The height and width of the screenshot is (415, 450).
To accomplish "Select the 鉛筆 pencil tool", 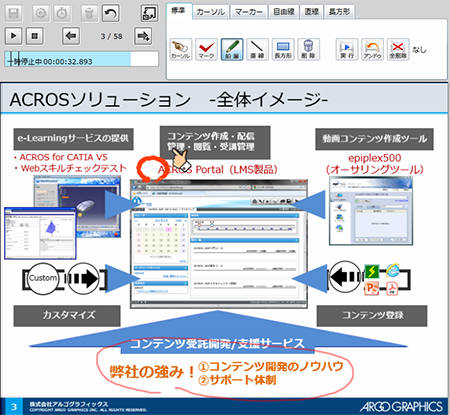I will [x=232, y=49].
